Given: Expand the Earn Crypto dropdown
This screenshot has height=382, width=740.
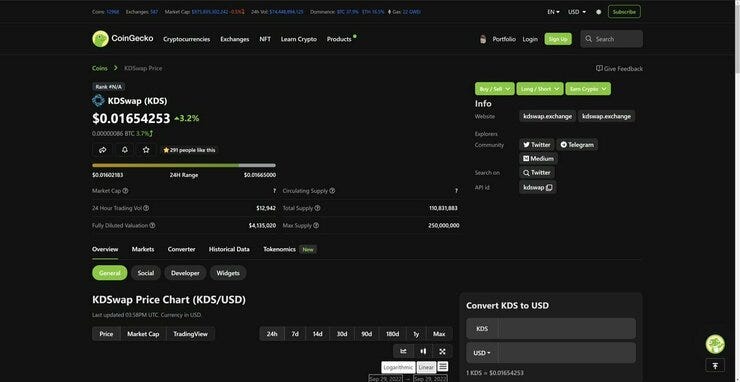Looking at the screenshot, I should click(x=588, y=89).
